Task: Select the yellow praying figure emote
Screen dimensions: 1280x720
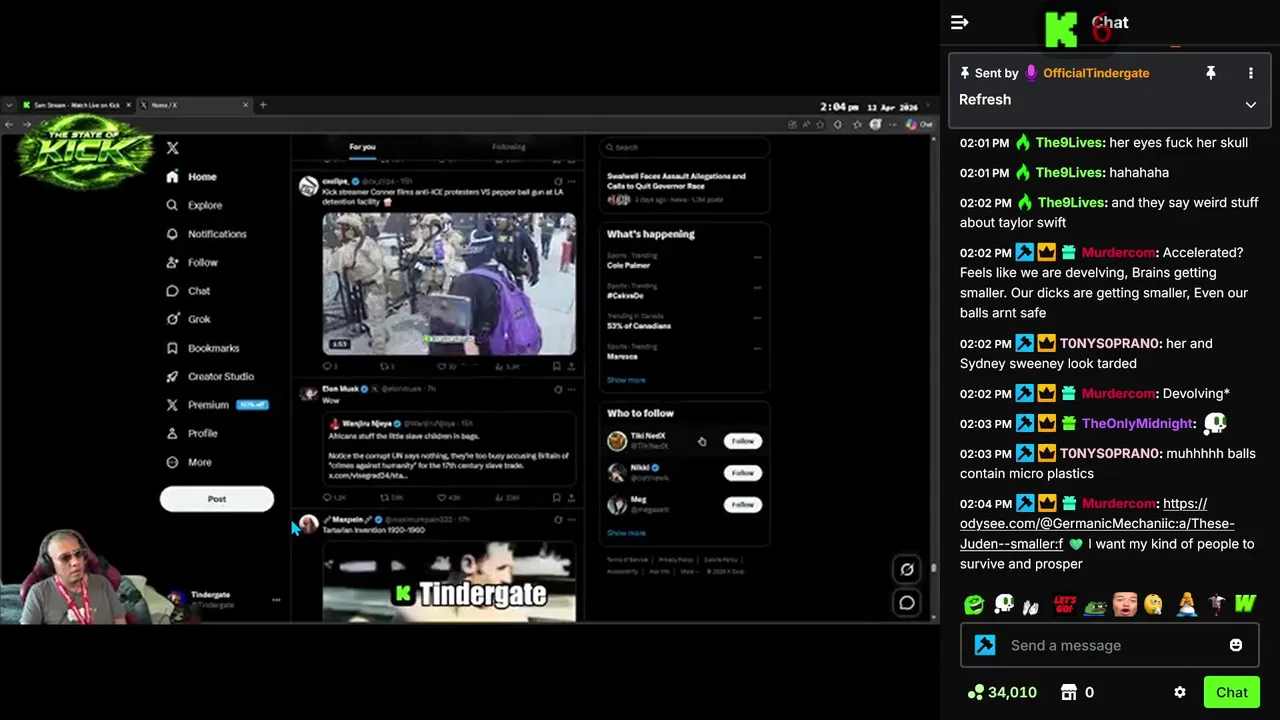Action: click(x=1184, y=604)
